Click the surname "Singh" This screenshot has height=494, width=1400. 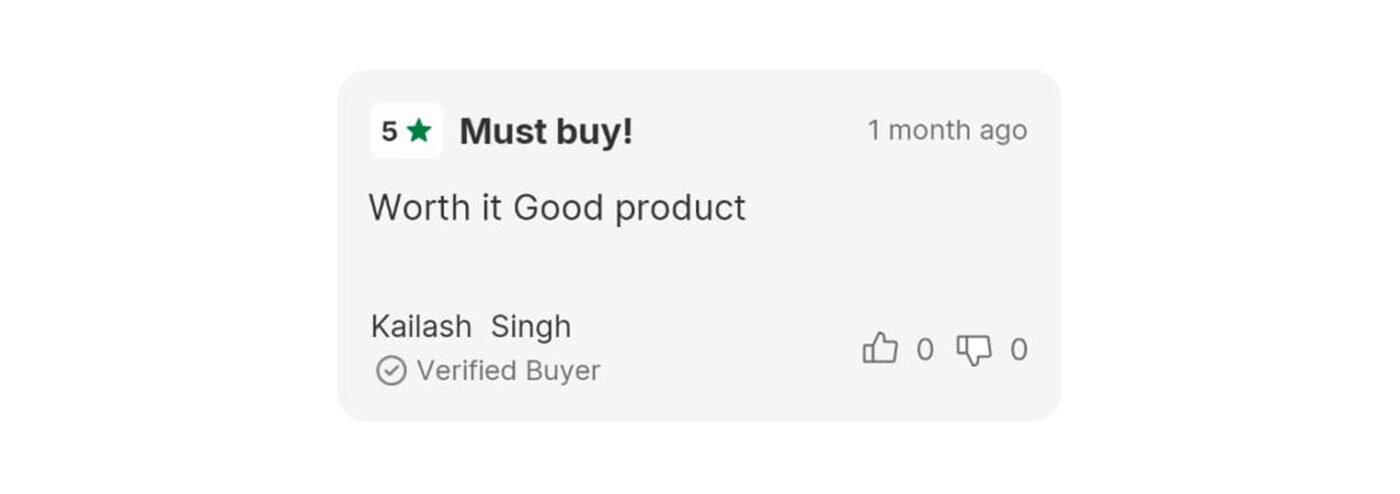[x=531, y=327]
